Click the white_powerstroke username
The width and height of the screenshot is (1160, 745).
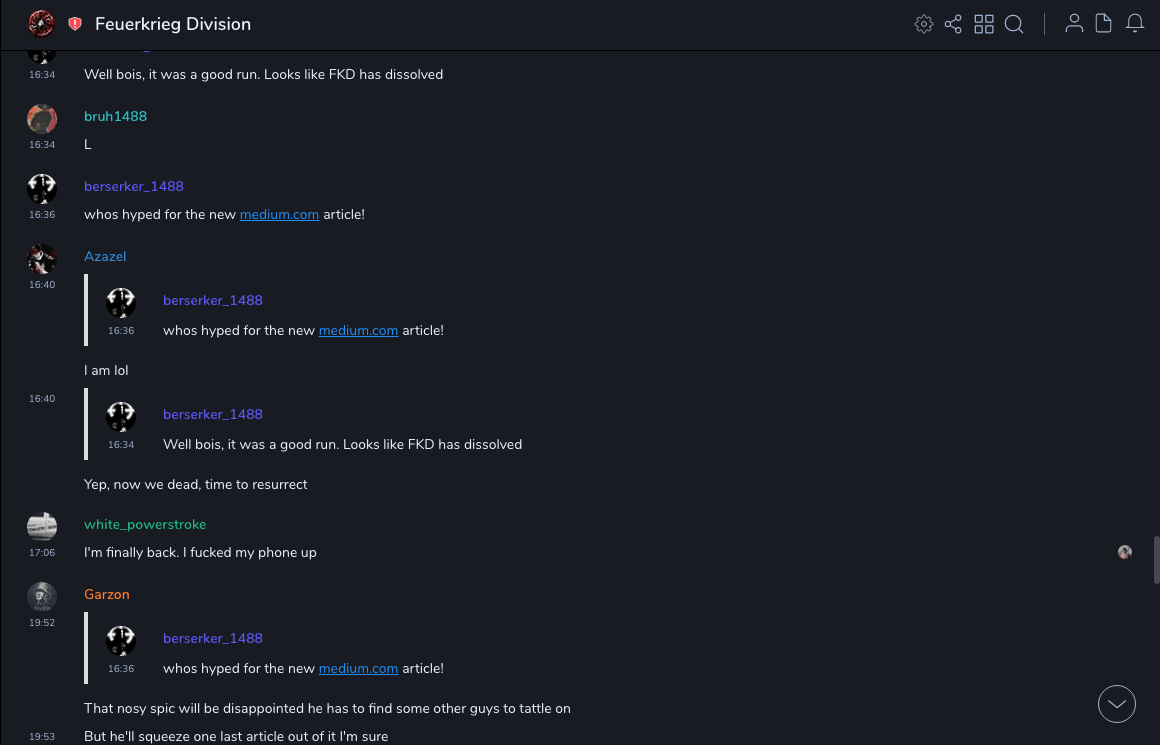point(145,525)
